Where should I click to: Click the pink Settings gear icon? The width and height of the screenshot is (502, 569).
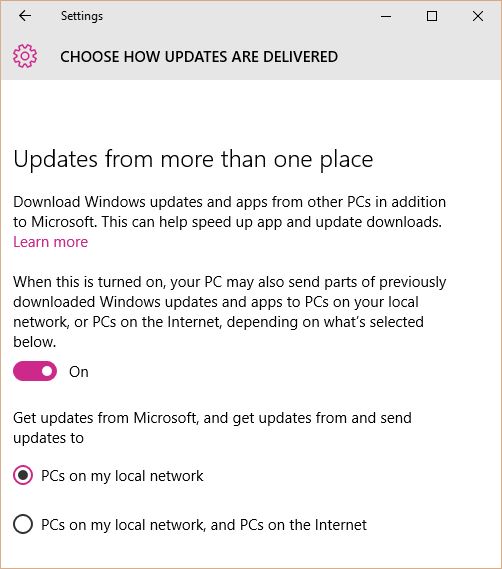[x=25, y=56]
